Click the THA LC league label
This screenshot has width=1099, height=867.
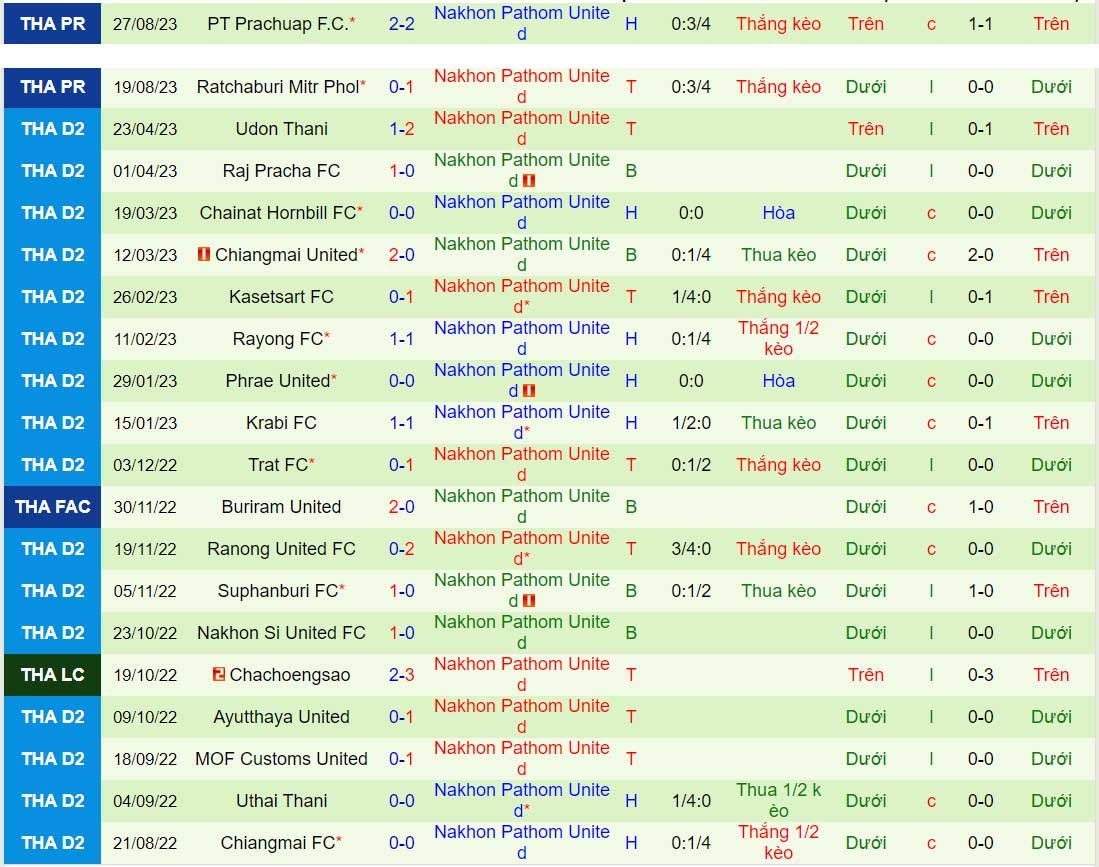click(52, 675)
